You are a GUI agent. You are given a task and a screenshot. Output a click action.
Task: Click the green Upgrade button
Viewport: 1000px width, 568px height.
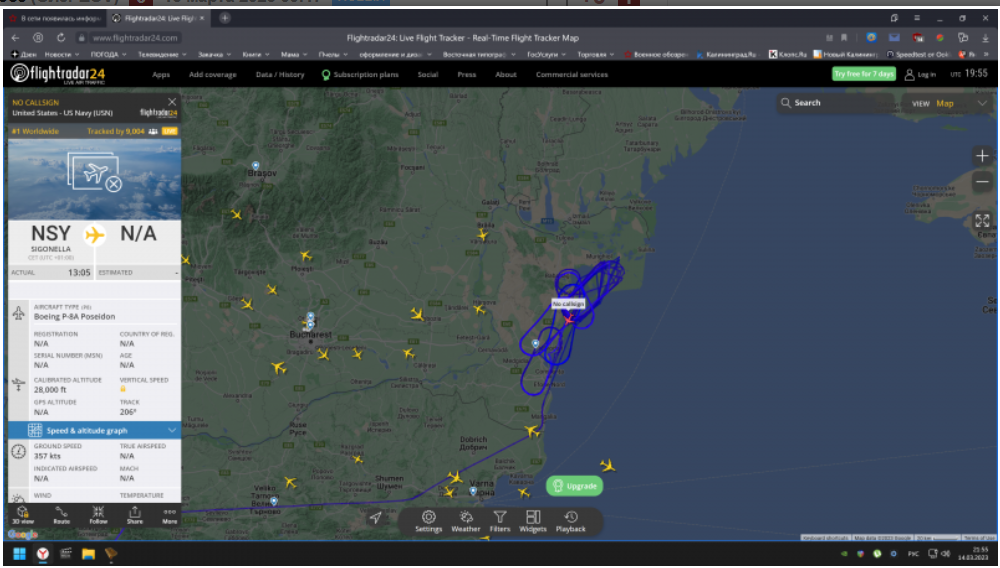click(575, 486)
